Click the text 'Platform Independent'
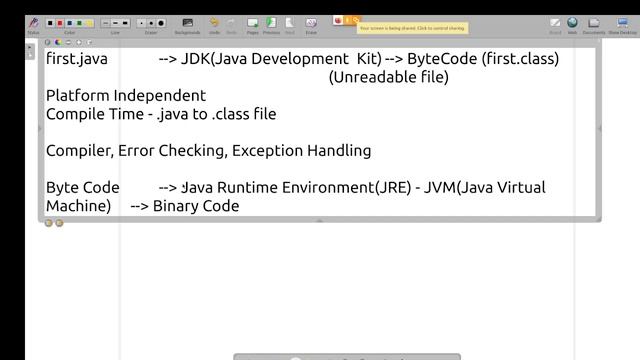The width and height of the screenshot is (640, 360). [x=126, y=96]
